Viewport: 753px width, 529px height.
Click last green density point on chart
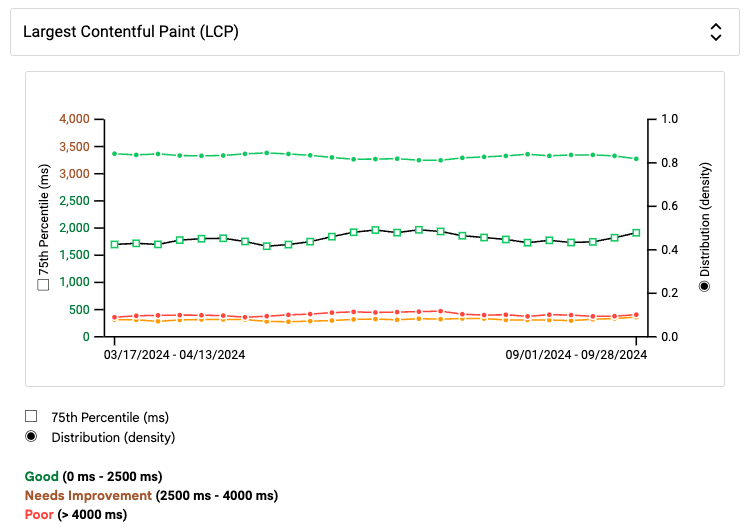tap(636, 159)
